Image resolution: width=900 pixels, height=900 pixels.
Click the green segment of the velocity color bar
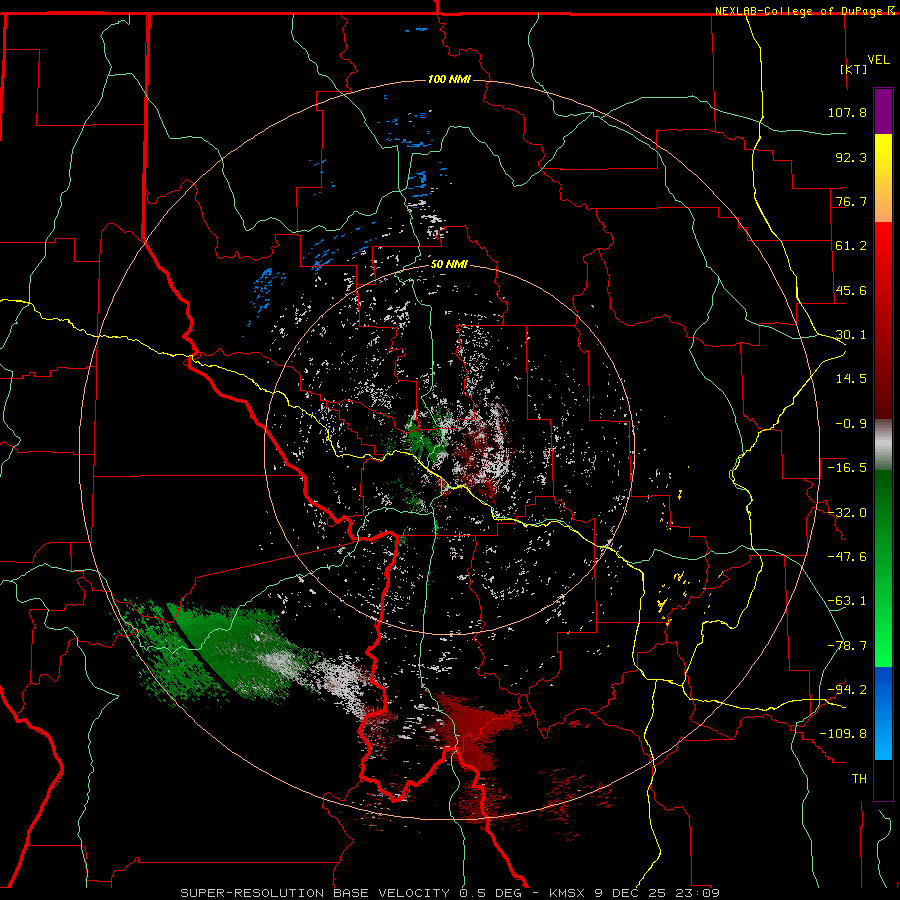[x=883, y=568]
